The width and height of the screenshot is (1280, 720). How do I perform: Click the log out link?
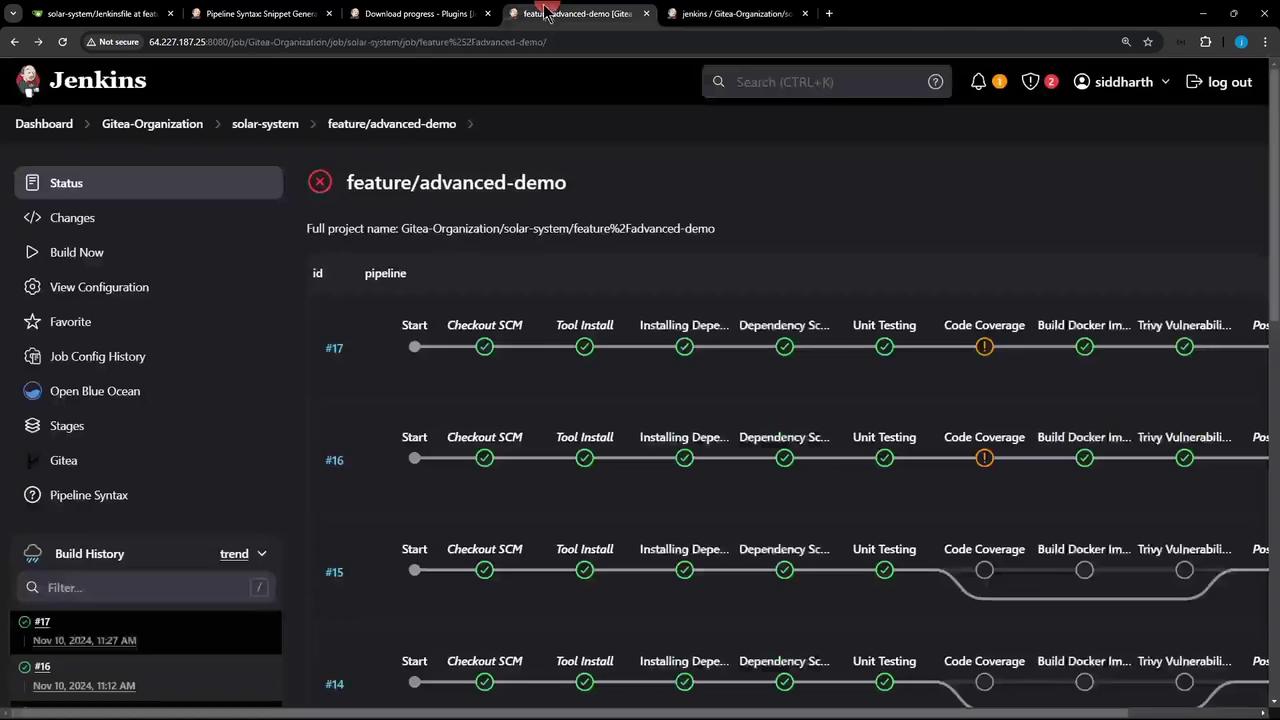(x=1219, y=82)
